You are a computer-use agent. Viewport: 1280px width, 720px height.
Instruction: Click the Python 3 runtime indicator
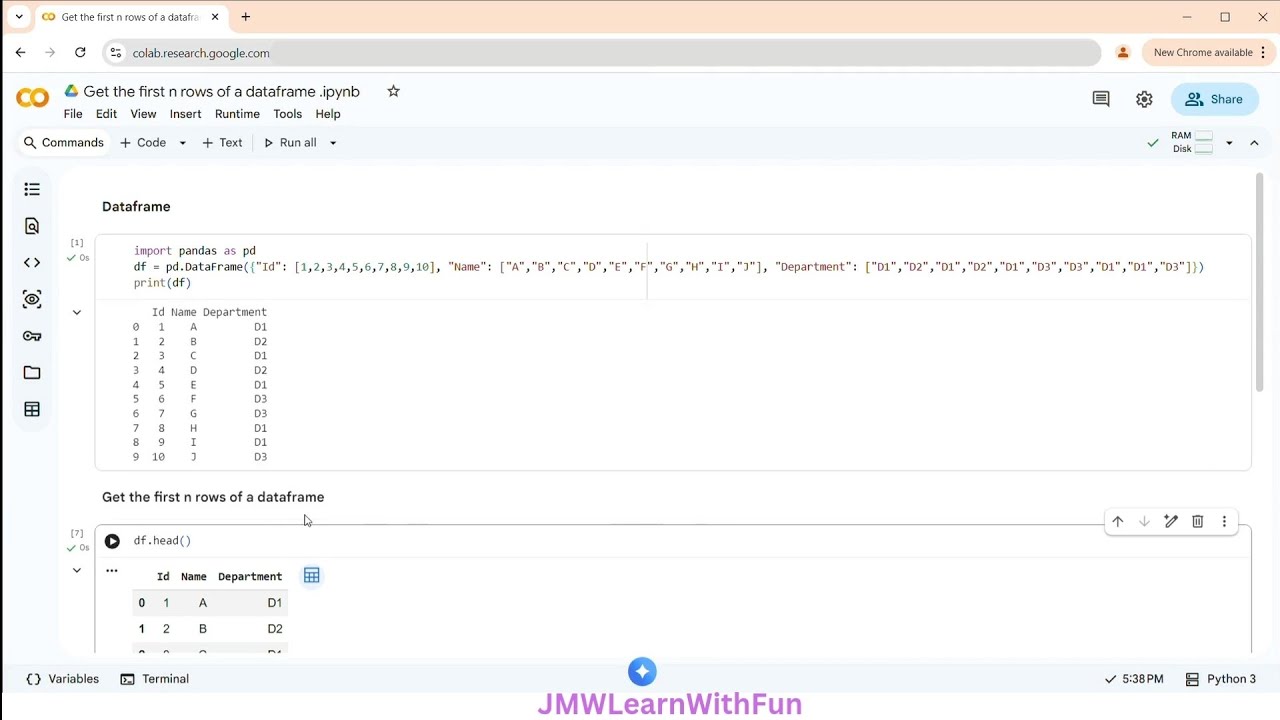click(x=1221, y=679)
